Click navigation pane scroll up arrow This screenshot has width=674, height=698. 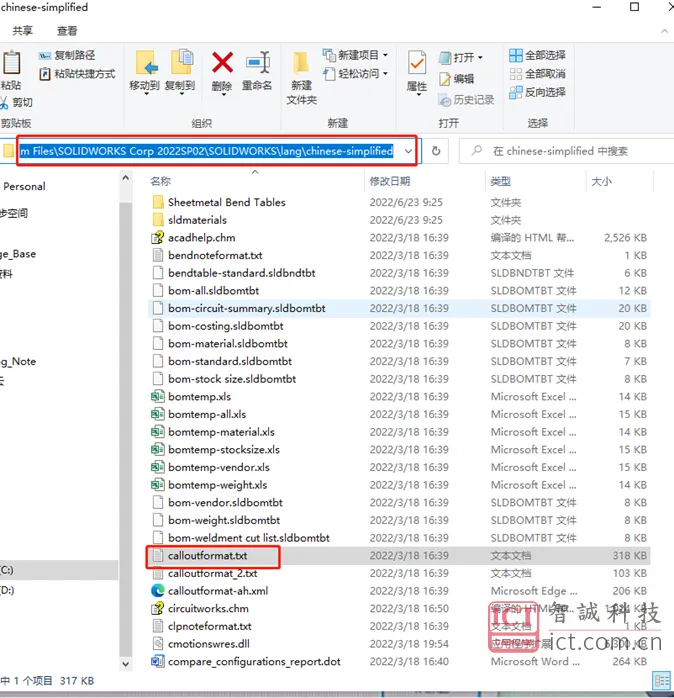tap(126, 178)
